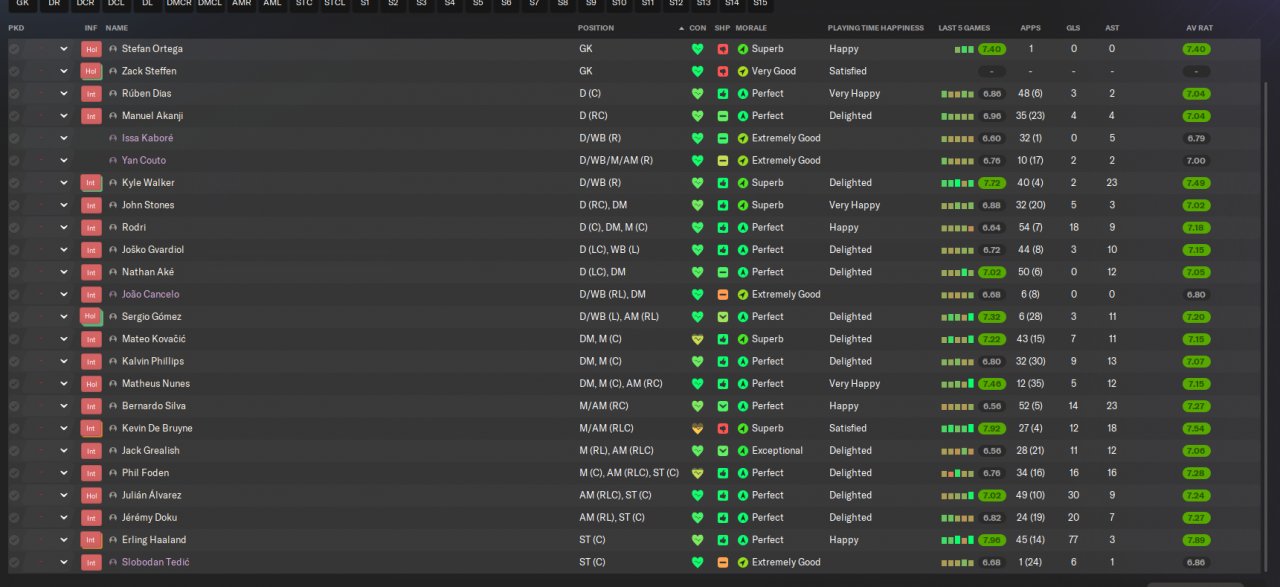Sort by the Position column header
Screen dimensions: 1280x587
(x=596, y=28)
